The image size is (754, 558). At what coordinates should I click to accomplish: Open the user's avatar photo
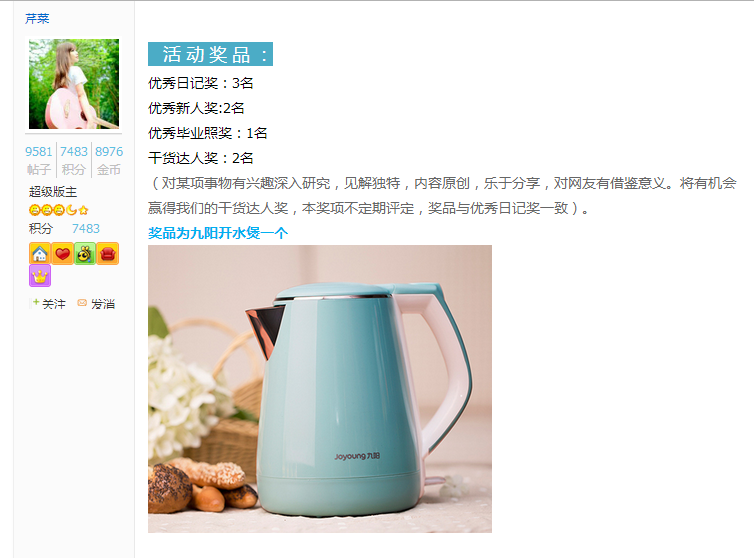(x=74, y=84)
